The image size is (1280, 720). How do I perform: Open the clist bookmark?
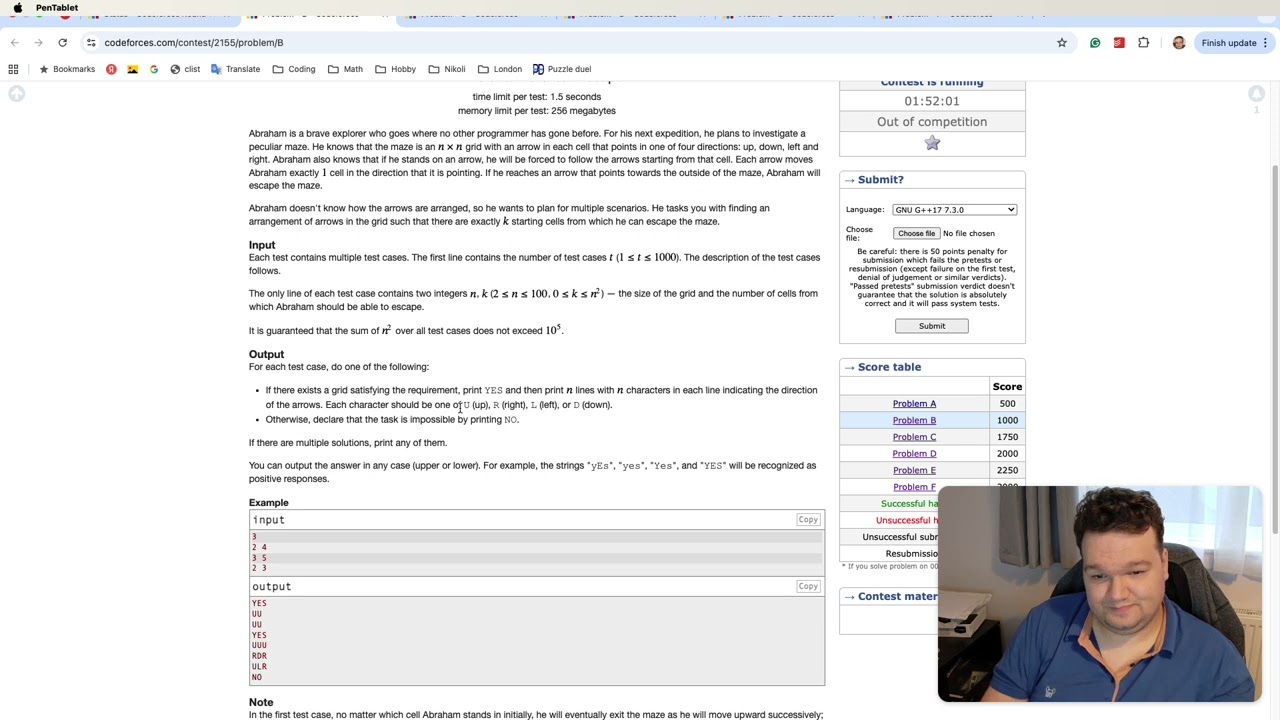coord(185,69)
